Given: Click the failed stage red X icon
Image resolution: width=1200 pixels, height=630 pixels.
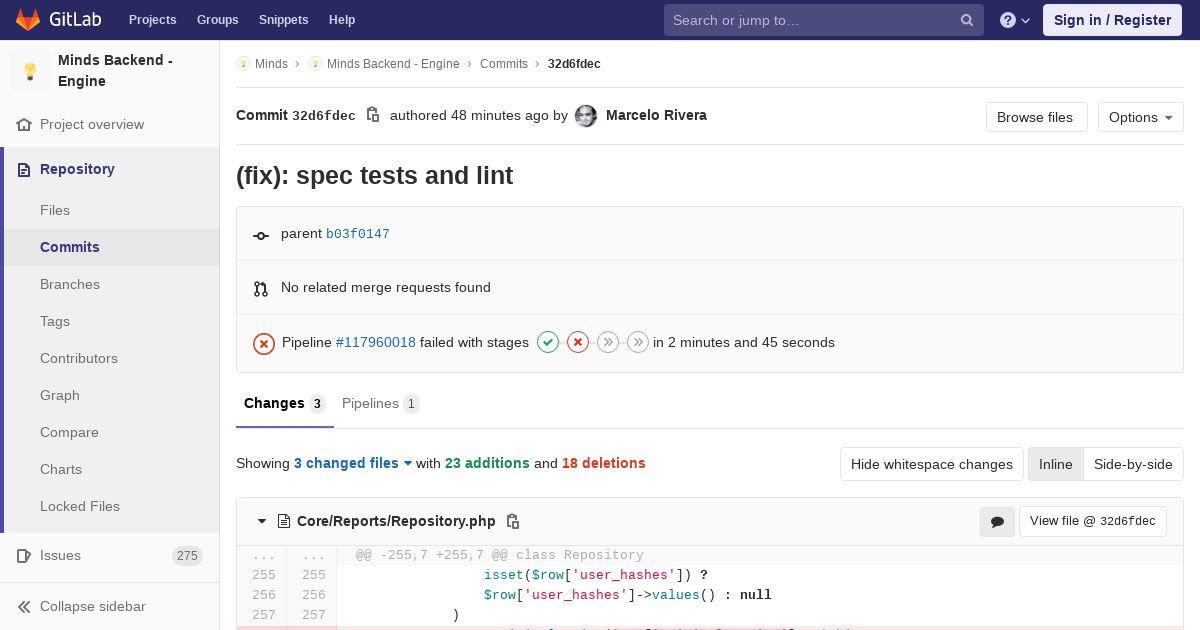Looking at the screenshot, I should (578, 343).
